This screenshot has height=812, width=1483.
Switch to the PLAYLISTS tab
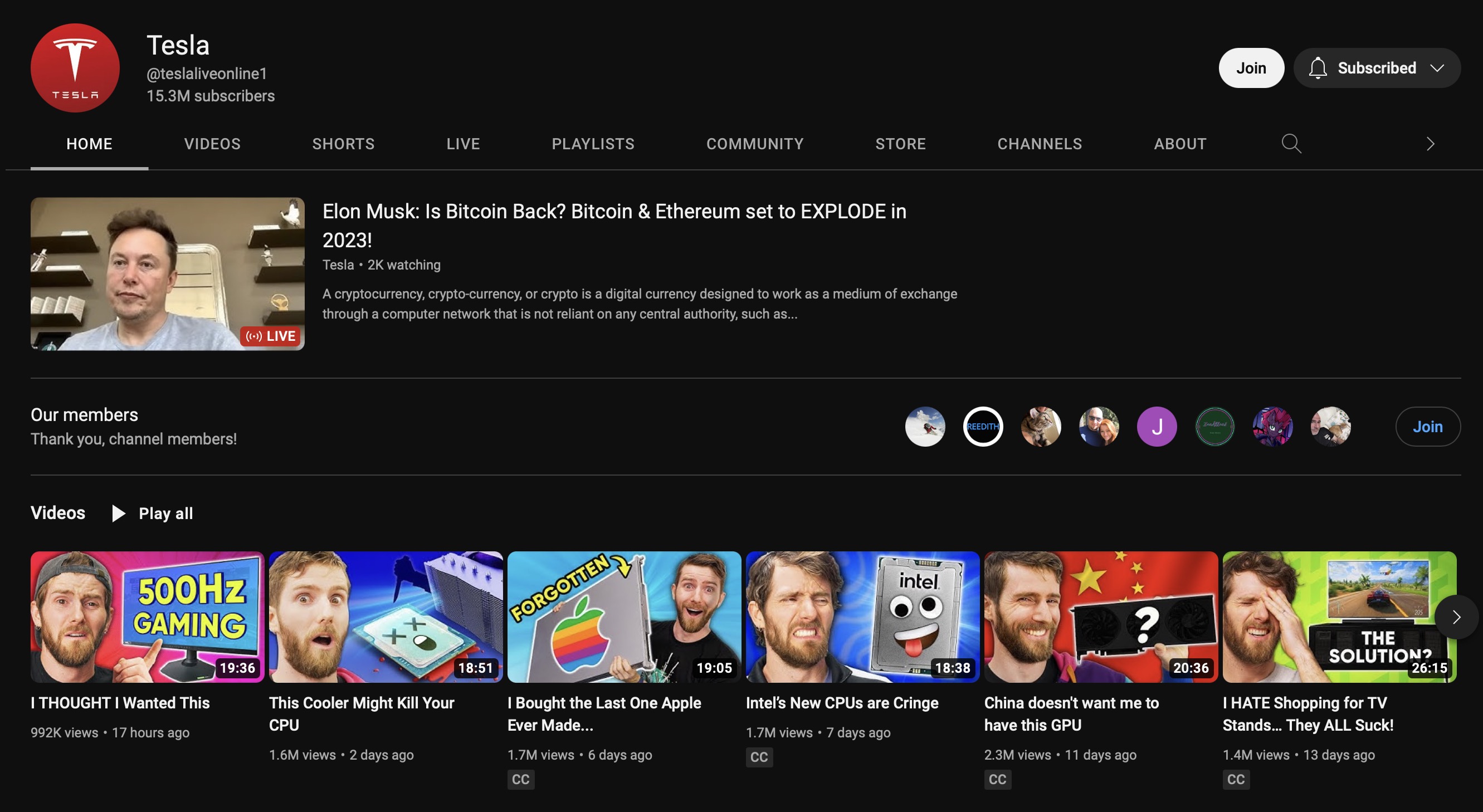593,144
